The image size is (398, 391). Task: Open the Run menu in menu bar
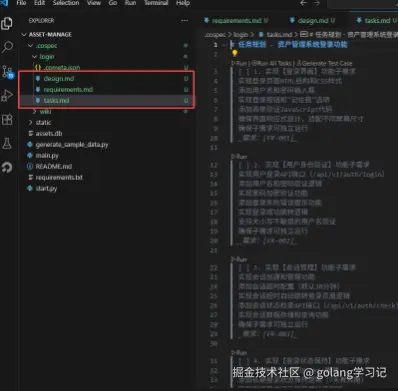tap(130, 3)
